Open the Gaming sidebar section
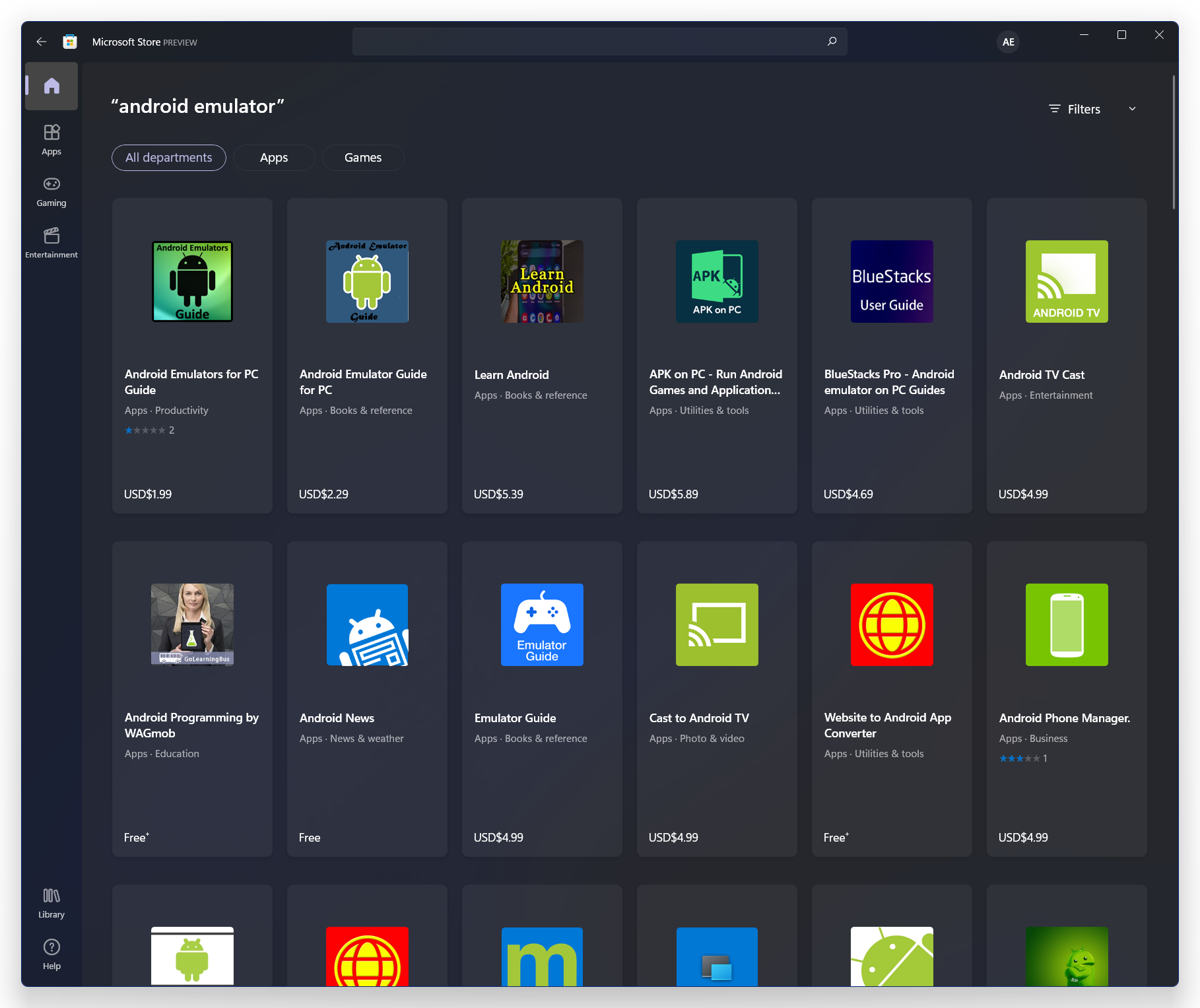Screen dimensions: 1200x1008 pos(51,191)
